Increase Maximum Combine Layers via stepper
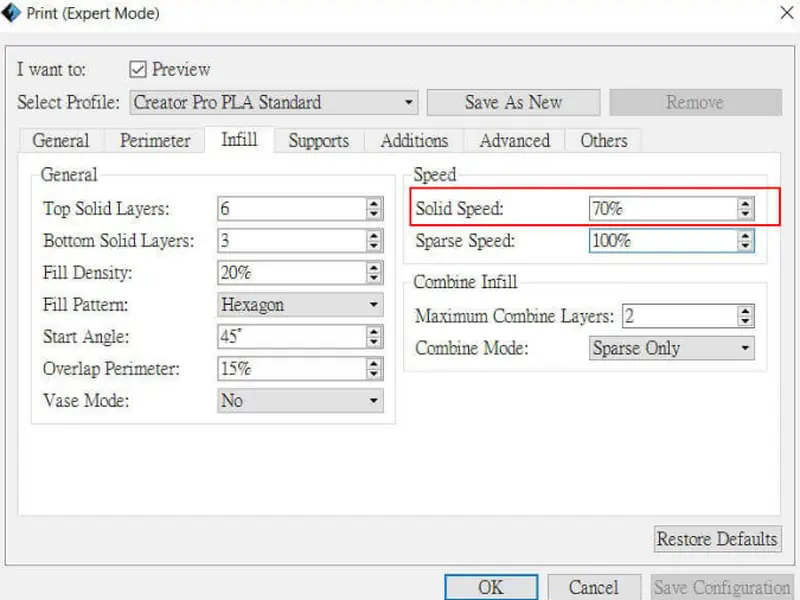This screenshot has width=800, height=600. tap(744, 311)
